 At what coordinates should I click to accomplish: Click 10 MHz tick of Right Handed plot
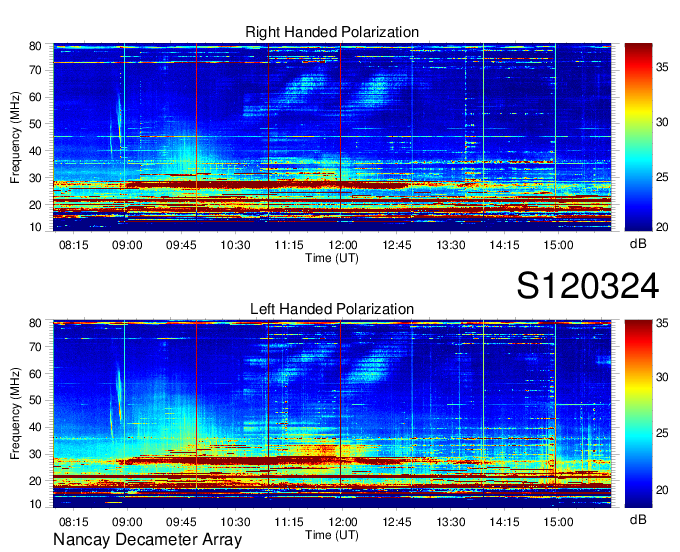pos(35,227)
